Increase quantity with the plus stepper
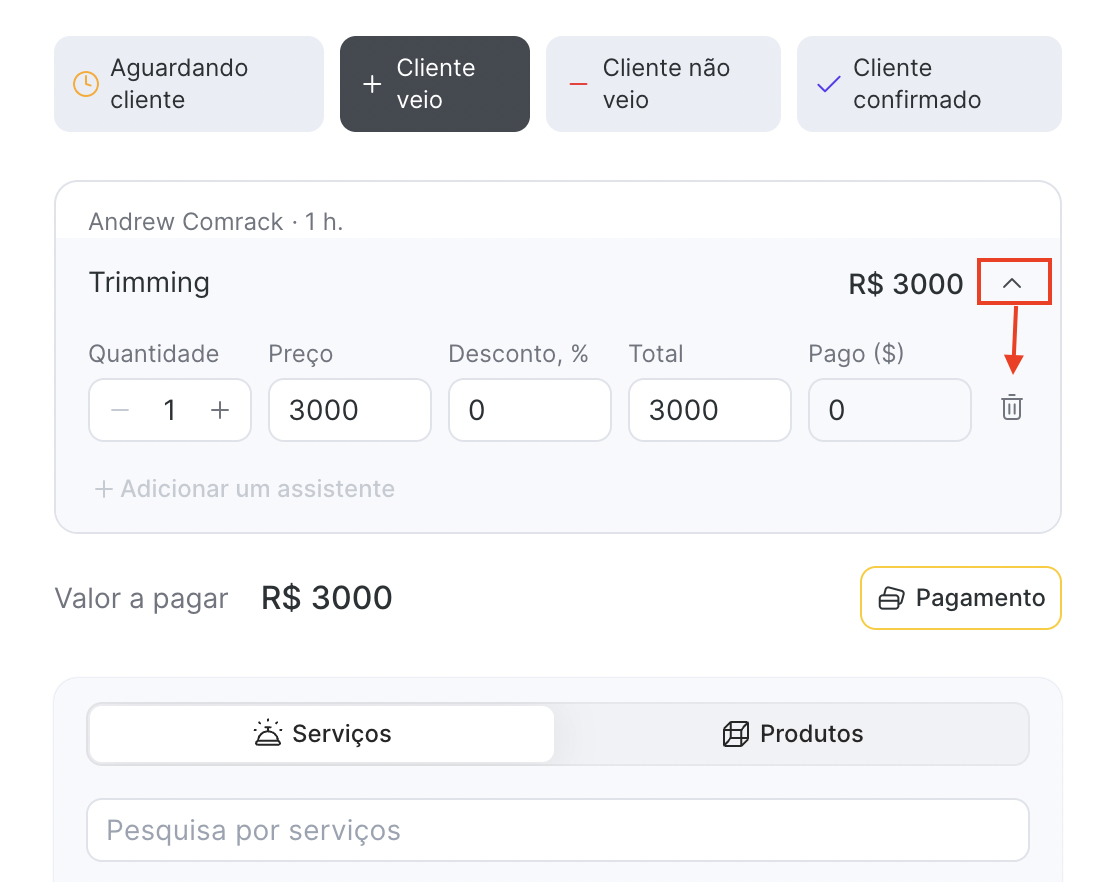 (220, 410)
